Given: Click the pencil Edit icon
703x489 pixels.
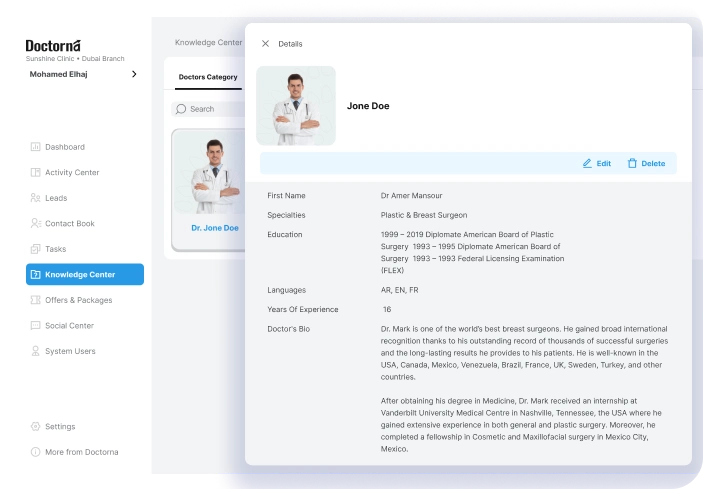Looking at the screenshot, I should (587, 163).
